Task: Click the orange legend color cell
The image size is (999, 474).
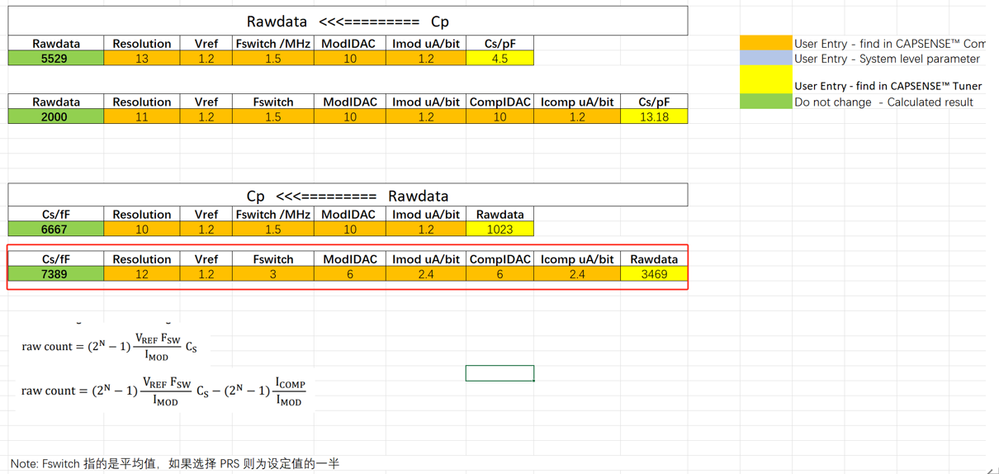Action: coord(766,43)
